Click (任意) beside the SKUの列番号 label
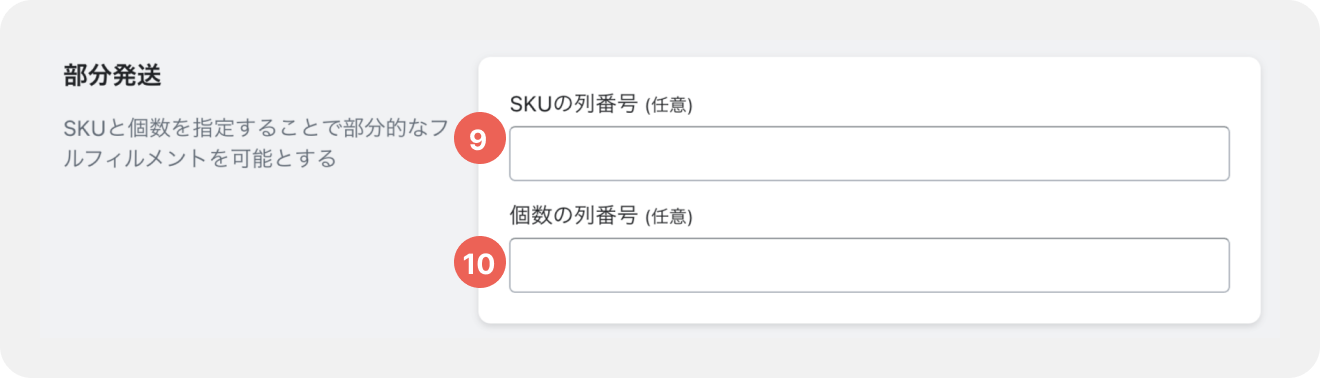The image size is (1320, 378). [669, 104]
